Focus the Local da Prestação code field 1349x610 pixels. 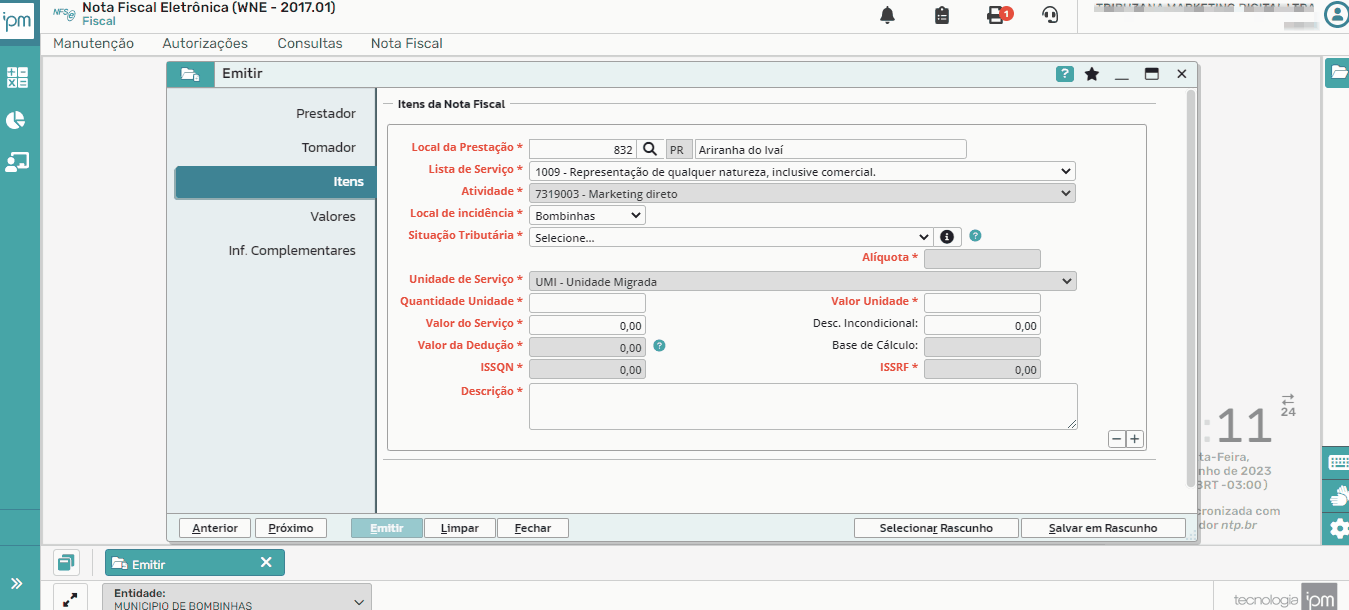[x=583, y=149]
